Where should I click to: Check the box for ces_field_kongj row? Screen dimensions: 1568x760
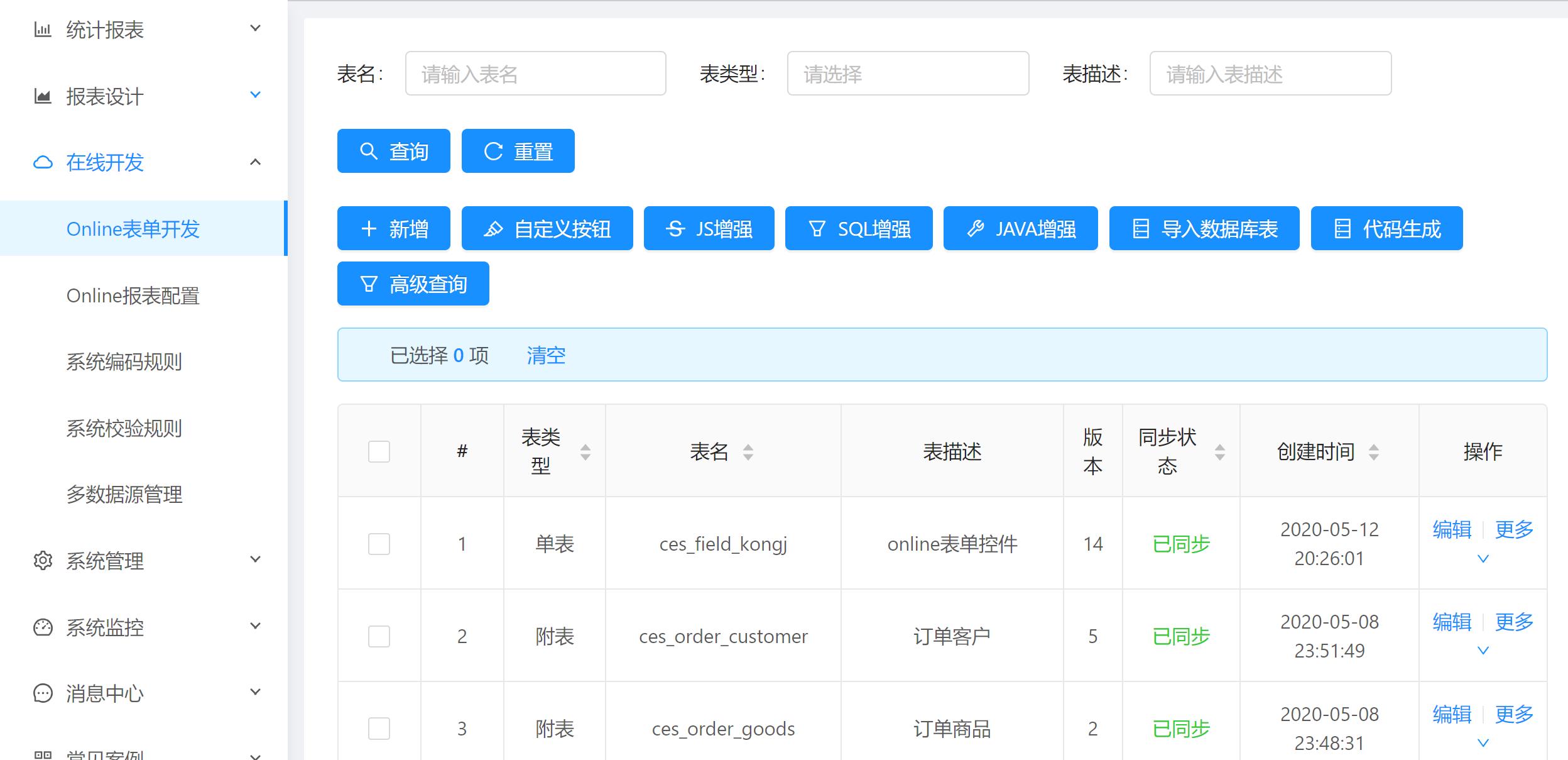[379, 544]
